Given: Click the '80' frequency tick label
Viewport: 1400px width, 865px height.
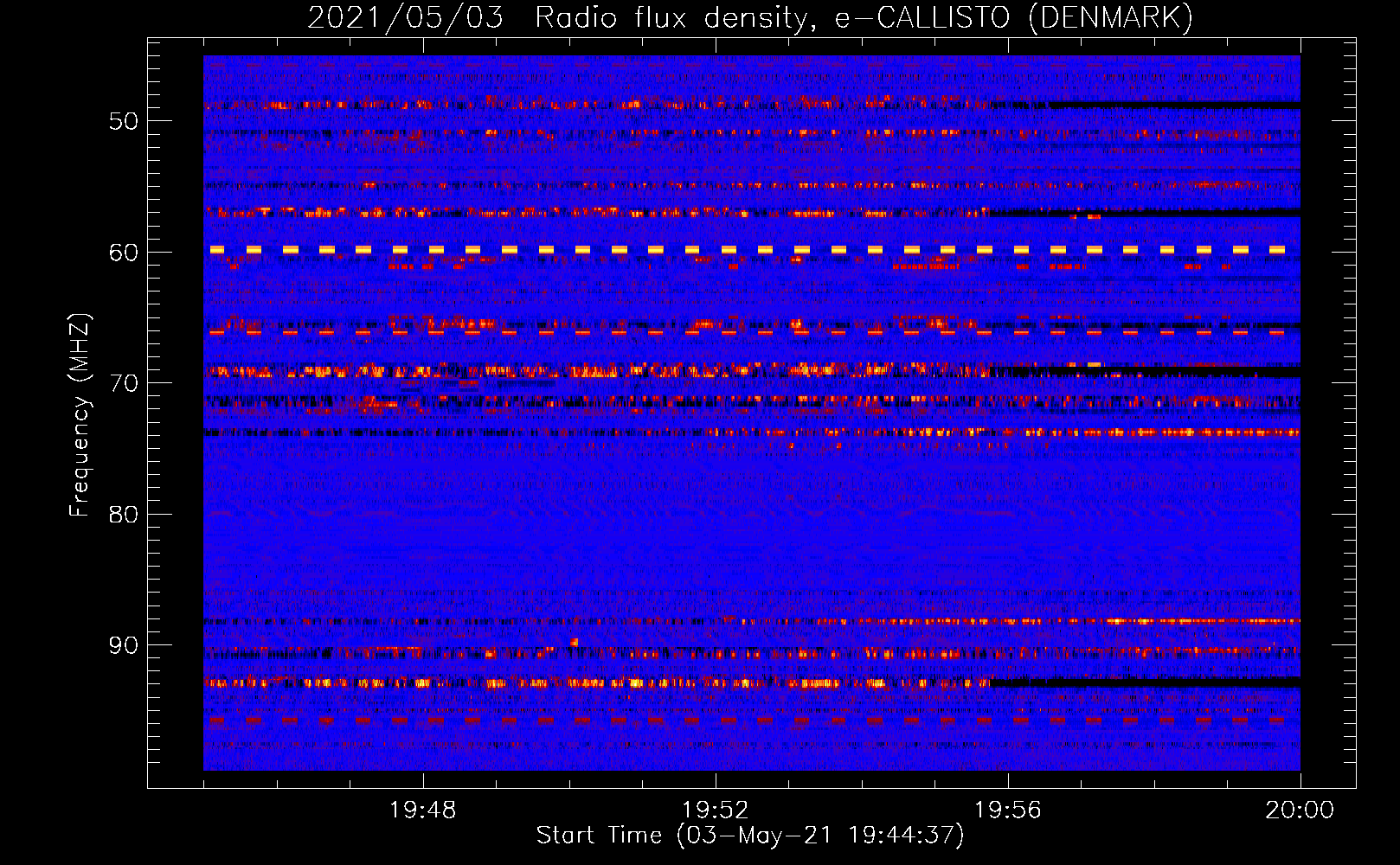Looking at the screenshot, I should click(x=124, y=515).
